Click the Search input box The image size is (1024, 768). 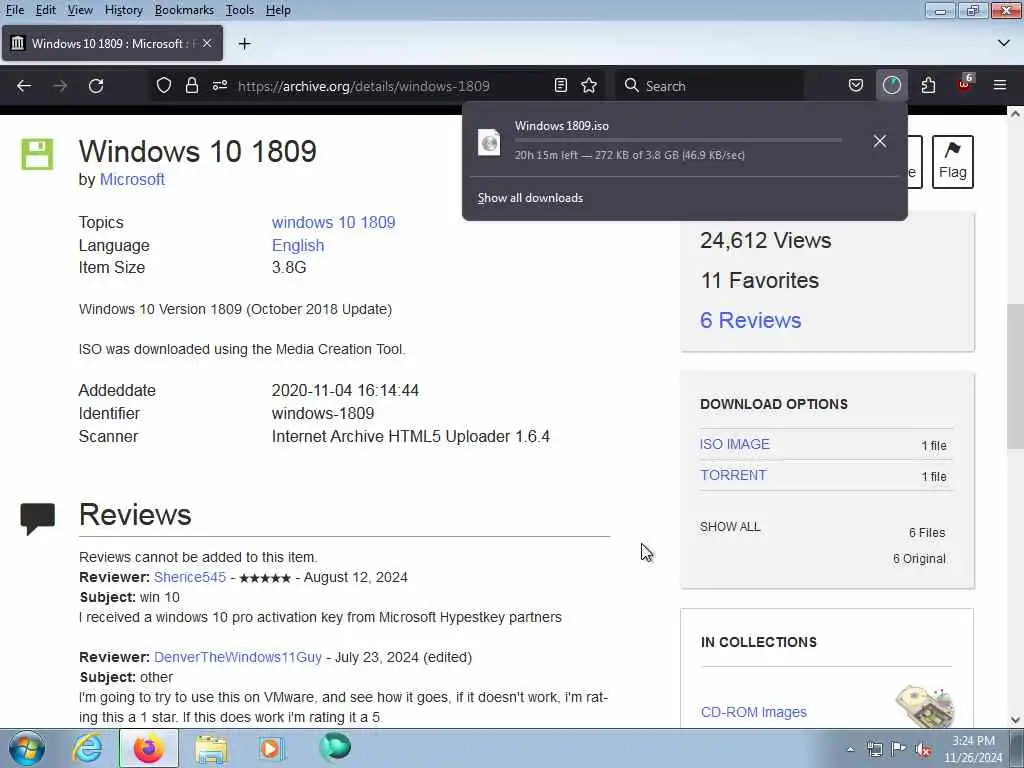[x=709, y=86]
